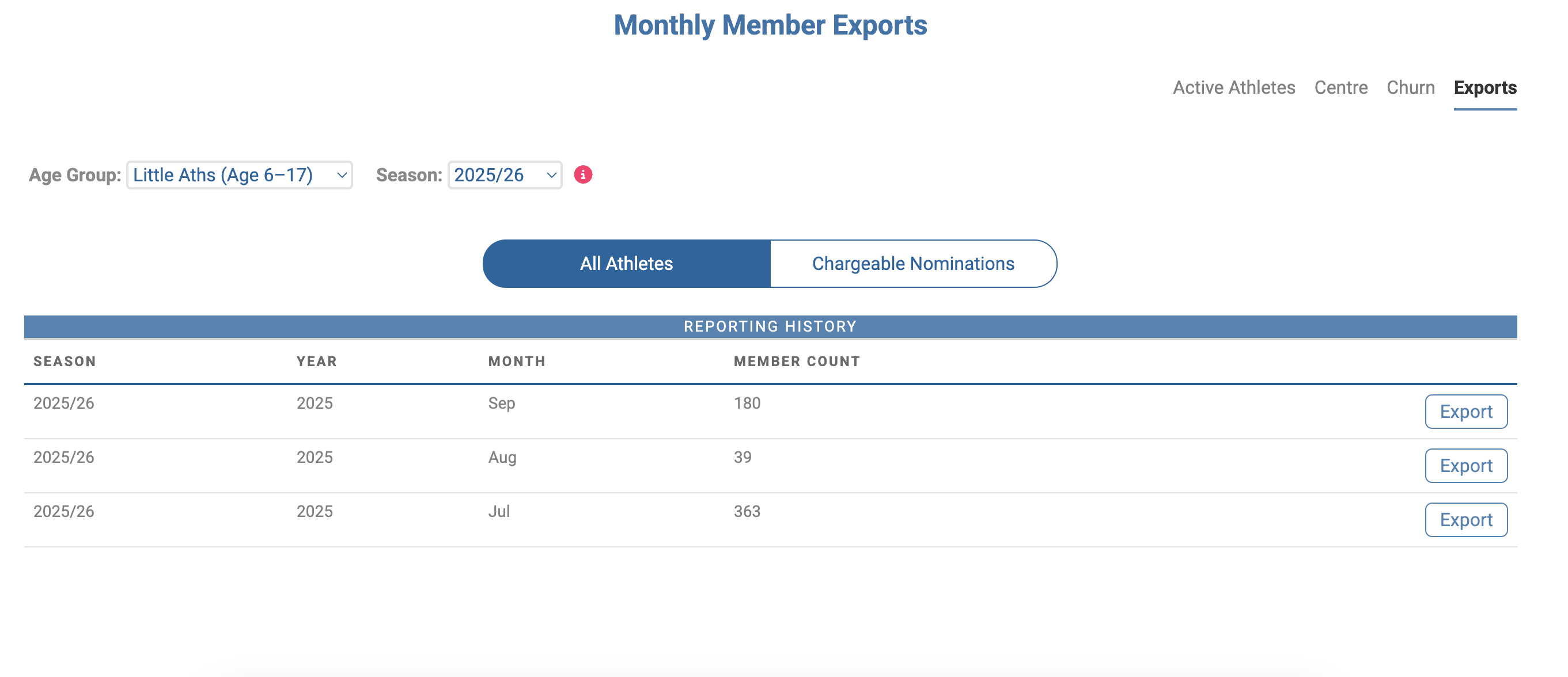Open the Season 2025/26 dropdown
This screenshot has height=677, width=1568.
click(505, 174)
